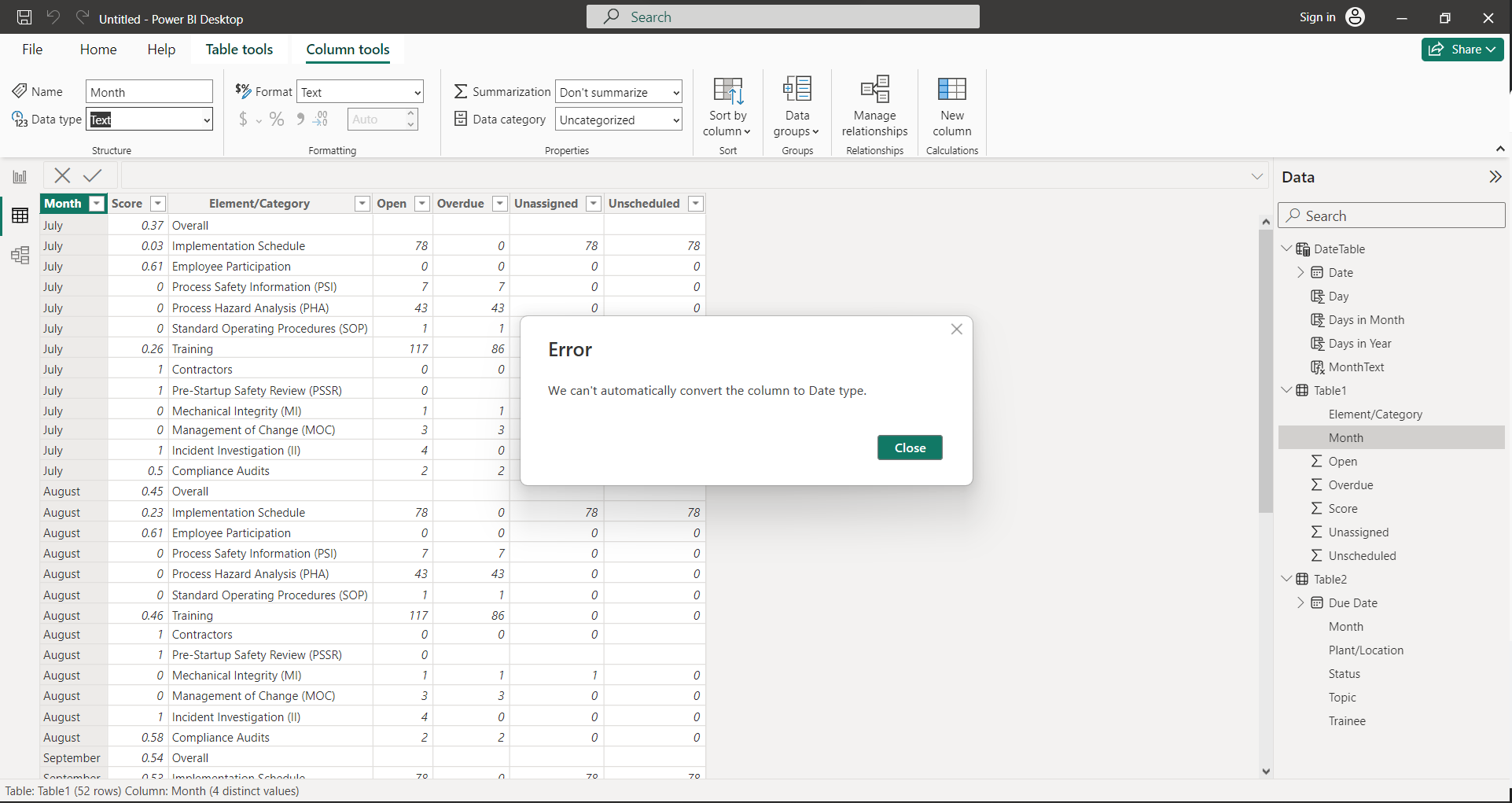The height and width of the screenshot is (803, 1512).
Task: Collapse the DateTable tree node
Action: pos(1286,249)
